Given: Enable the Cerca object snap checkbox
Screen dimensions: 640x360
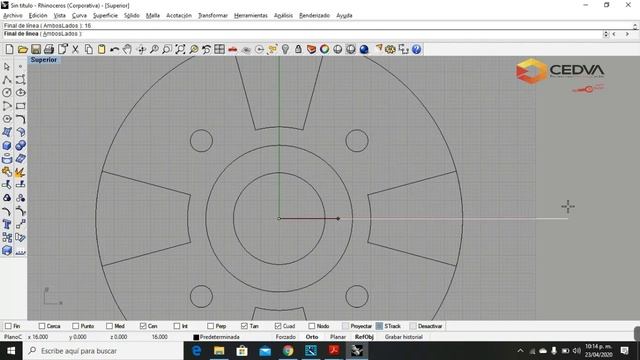Looking at the screenshot, I should click(42, 326).
